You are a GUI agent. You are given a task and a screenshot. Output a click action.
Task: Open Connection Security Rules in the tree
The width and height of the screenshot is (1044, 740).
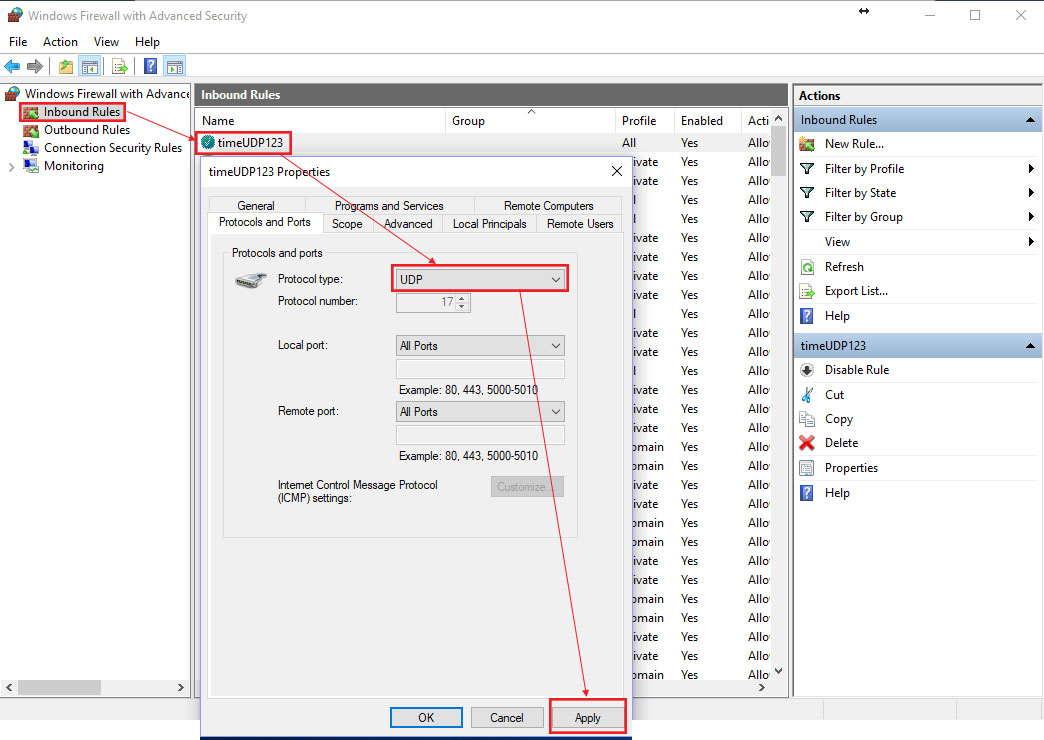click(x=113, y=148)
